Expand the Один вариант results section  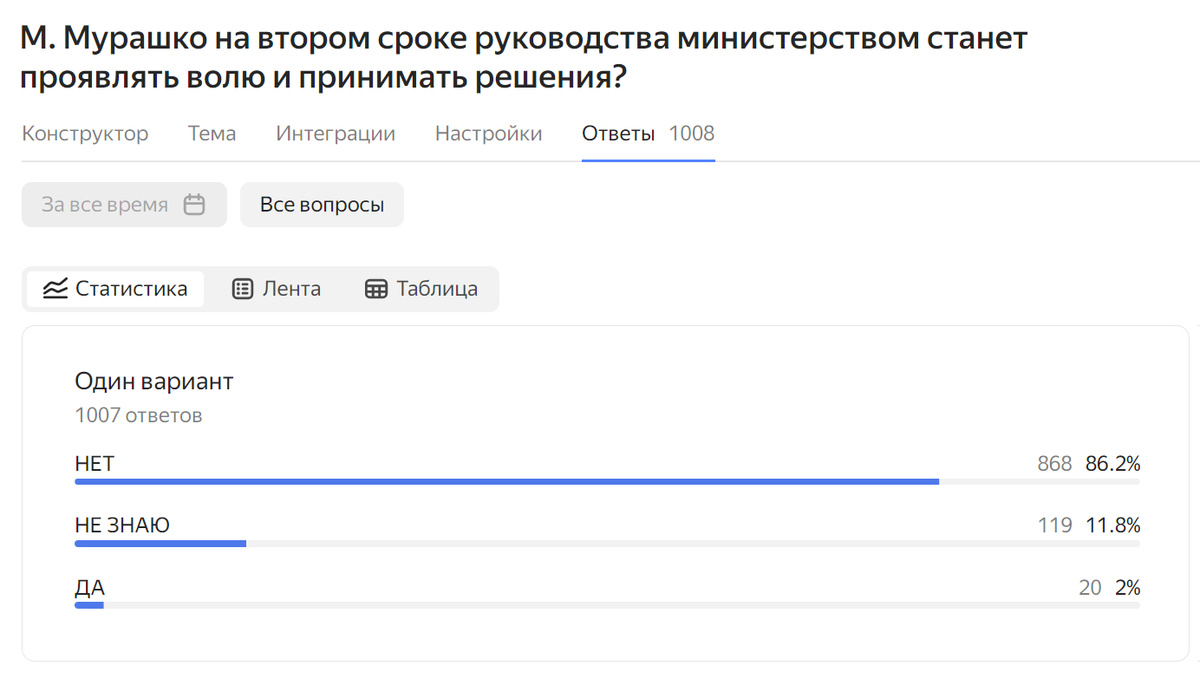pos(154,381)
